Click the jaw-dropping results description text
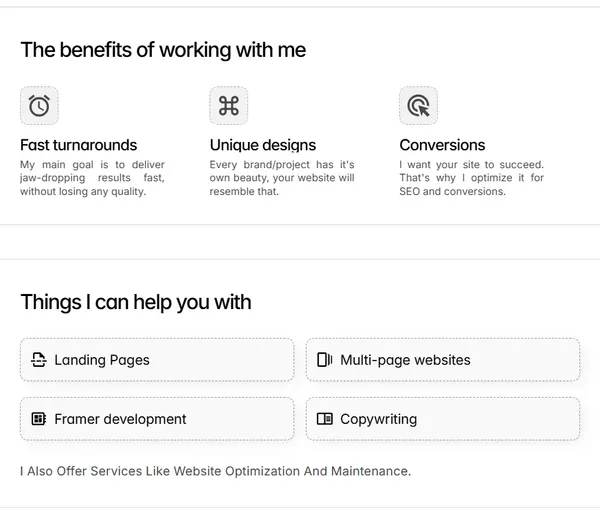Viewport: 600px width, 513px height. (x=92, y=178)
